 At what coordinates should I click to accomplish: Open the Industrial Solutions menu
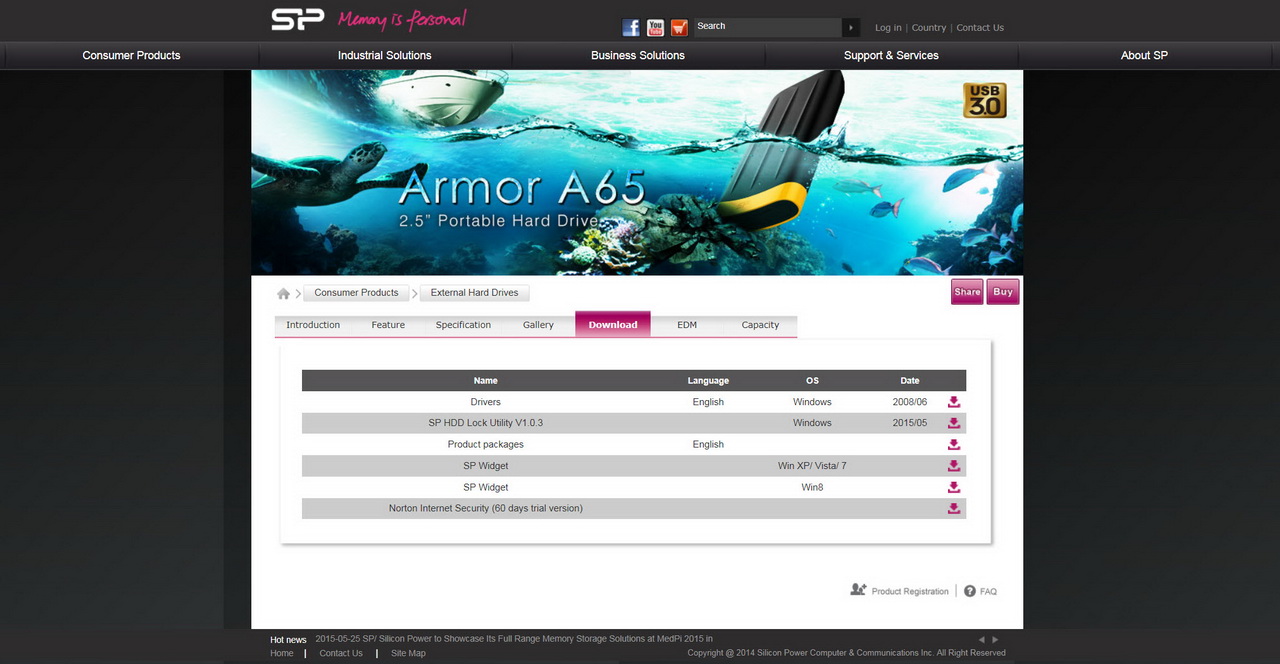(384, 55)
